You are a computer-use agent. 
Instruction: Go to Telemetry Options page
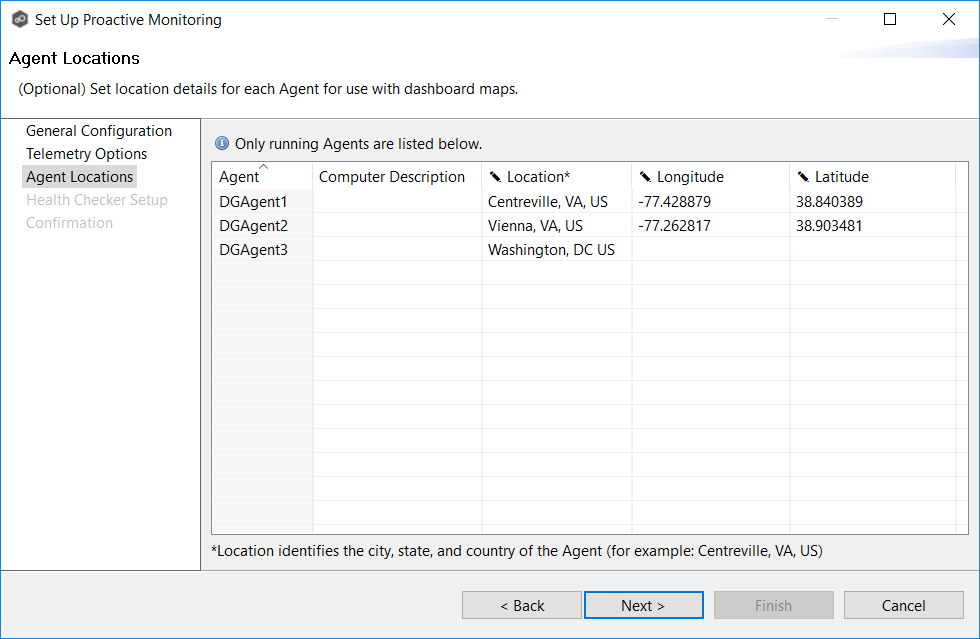pyautogui.click(x=87, y=154)
